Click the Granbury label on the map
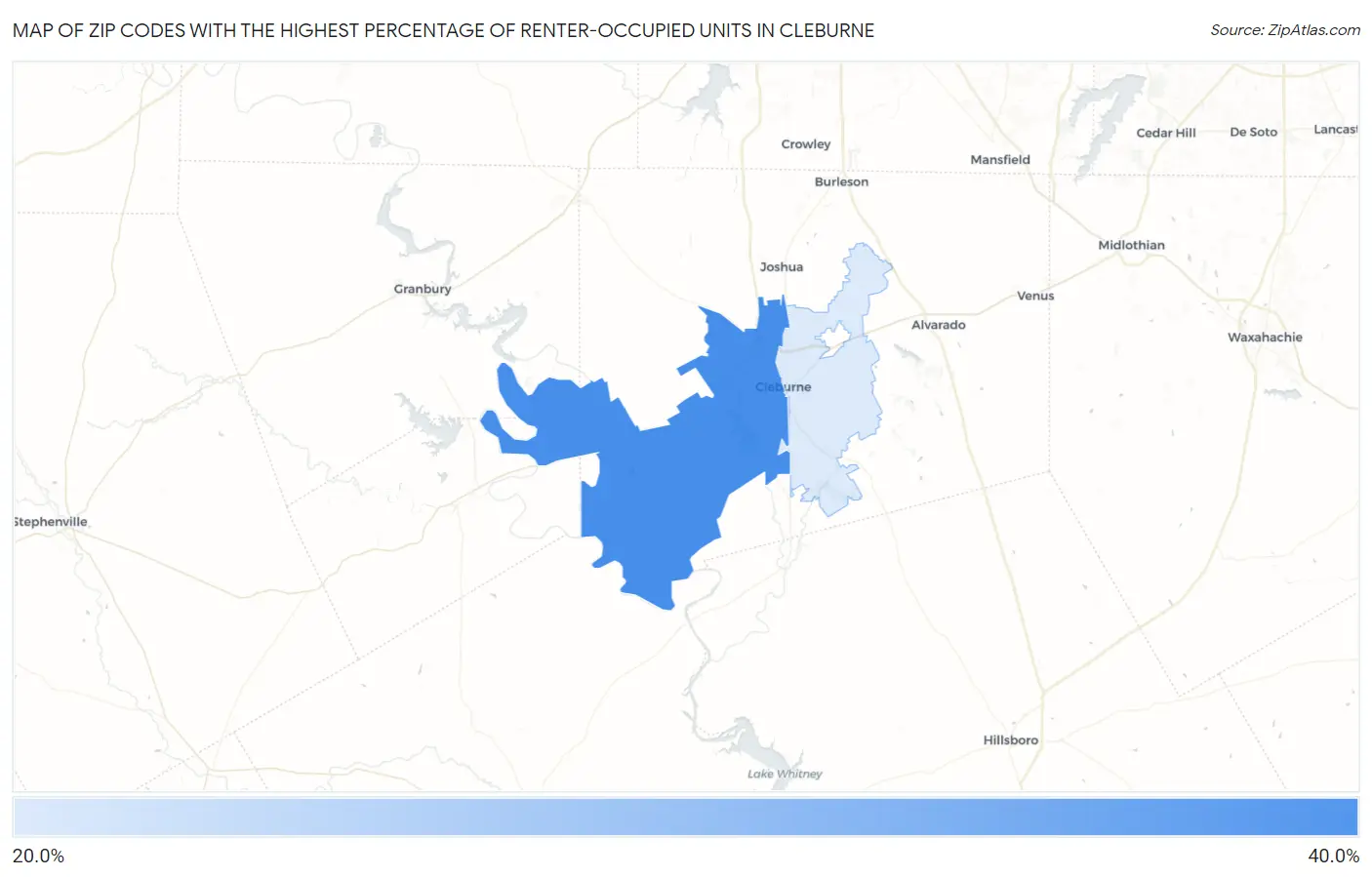This screenshot has width=1372, height=877. (423, 289)
